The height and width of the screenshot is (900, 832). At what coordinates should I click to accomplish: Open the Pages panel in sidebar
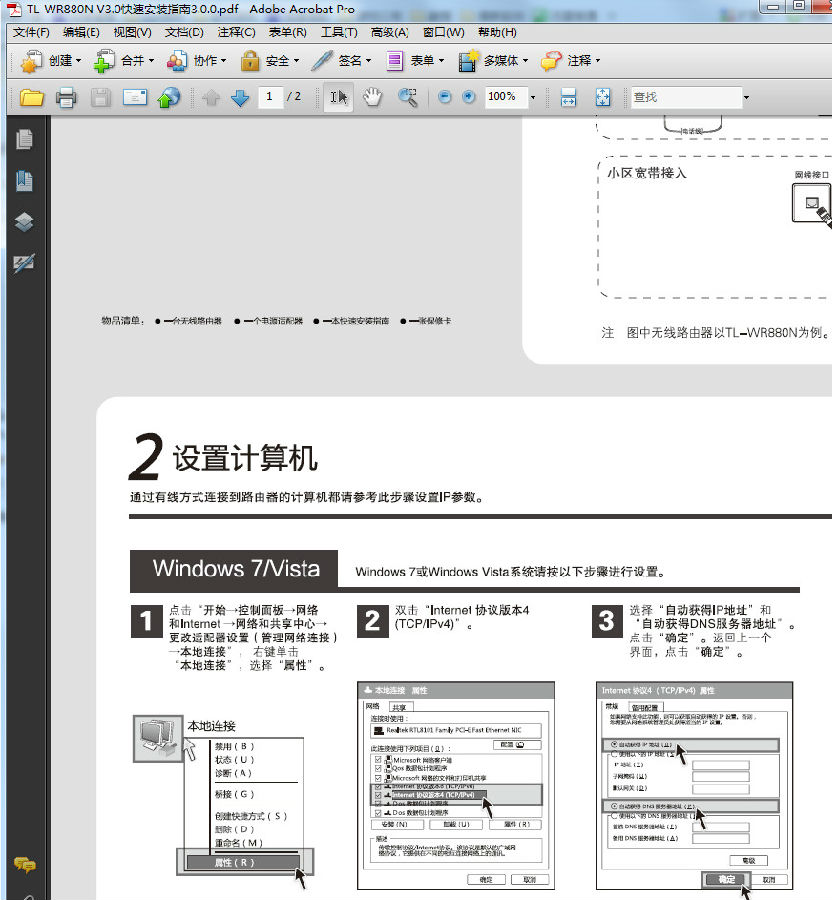(24, 139)
